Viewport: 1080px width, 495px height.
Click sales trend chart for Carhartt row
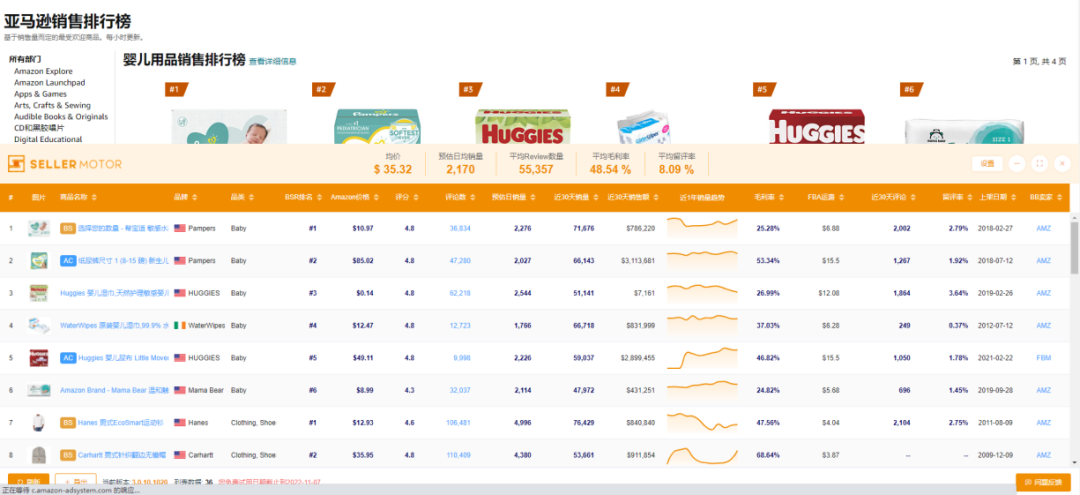pyautogui.click(x=702, y=455)
